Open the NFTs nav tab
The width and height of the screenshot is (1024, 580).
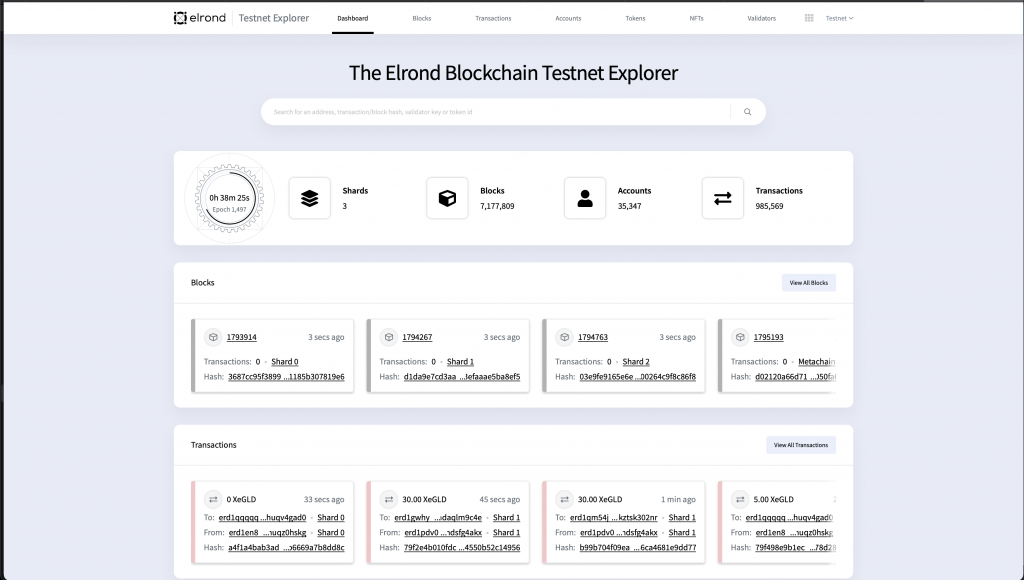point(696,18)
